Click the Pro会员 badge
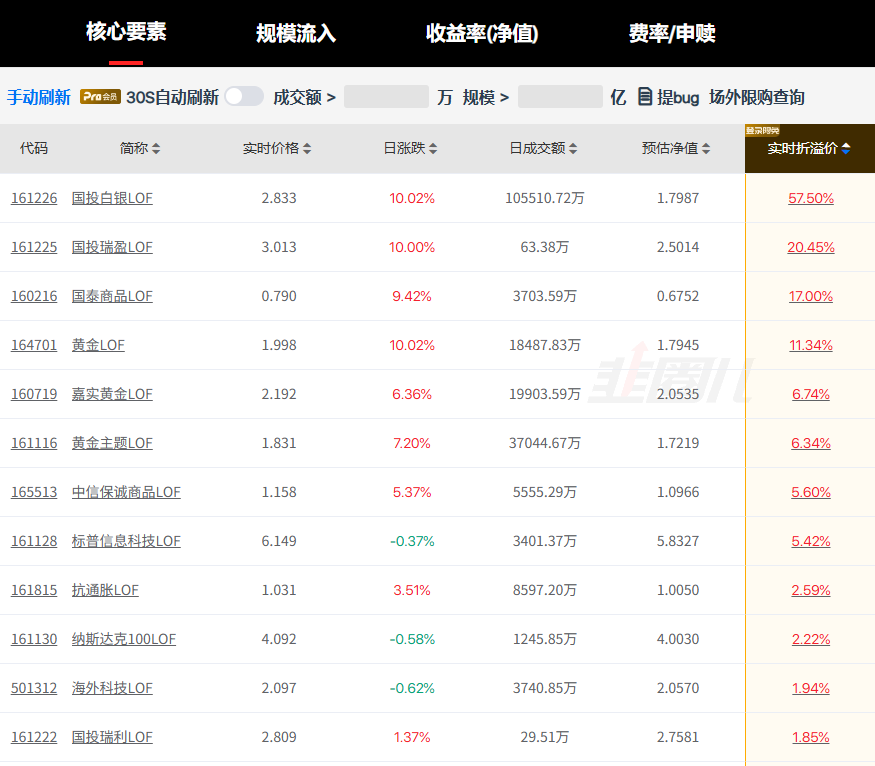 100,97
